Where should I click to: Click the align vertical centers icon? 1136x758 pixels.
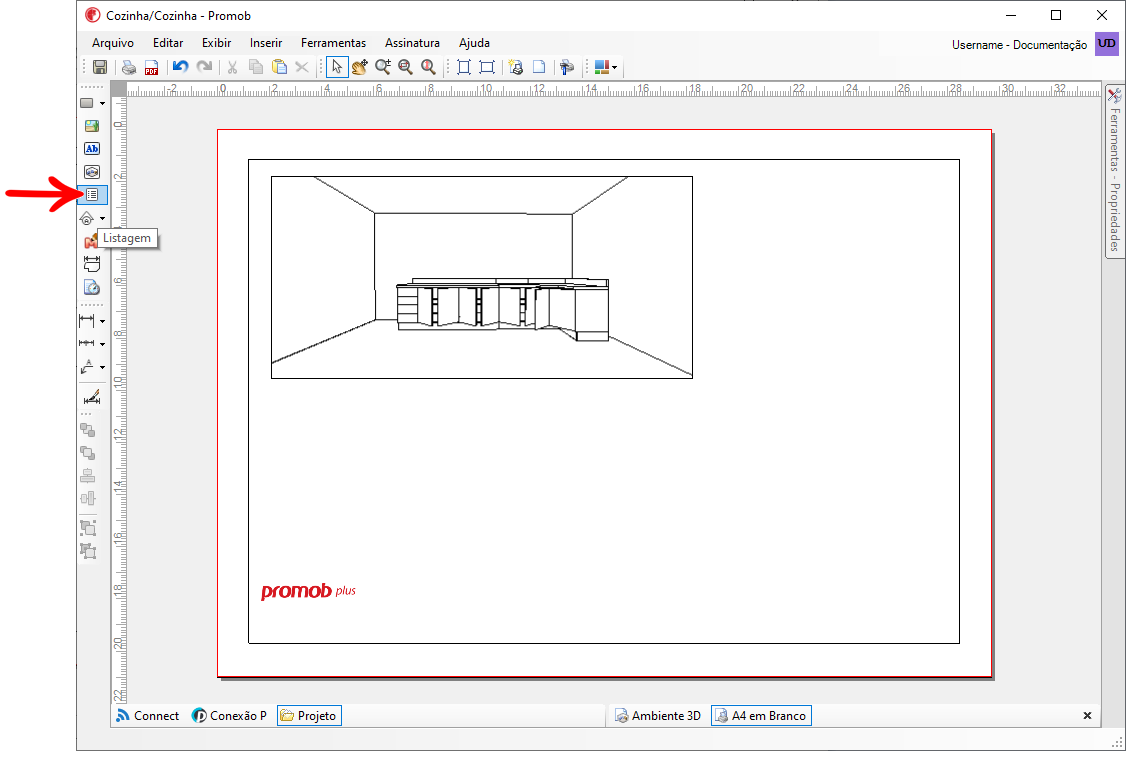coord(88,476)
